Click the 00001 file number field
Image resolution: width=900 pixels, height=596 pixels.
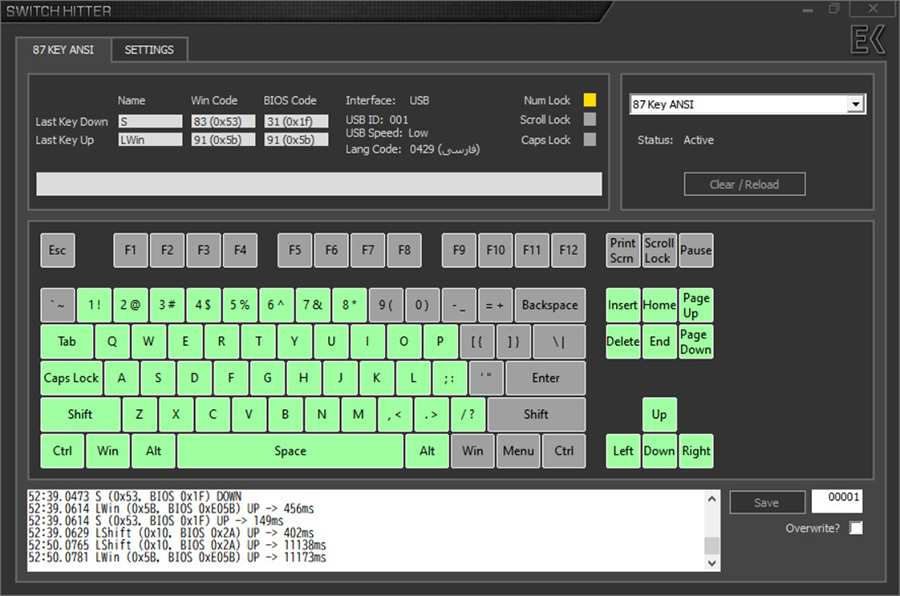[836, 502]
